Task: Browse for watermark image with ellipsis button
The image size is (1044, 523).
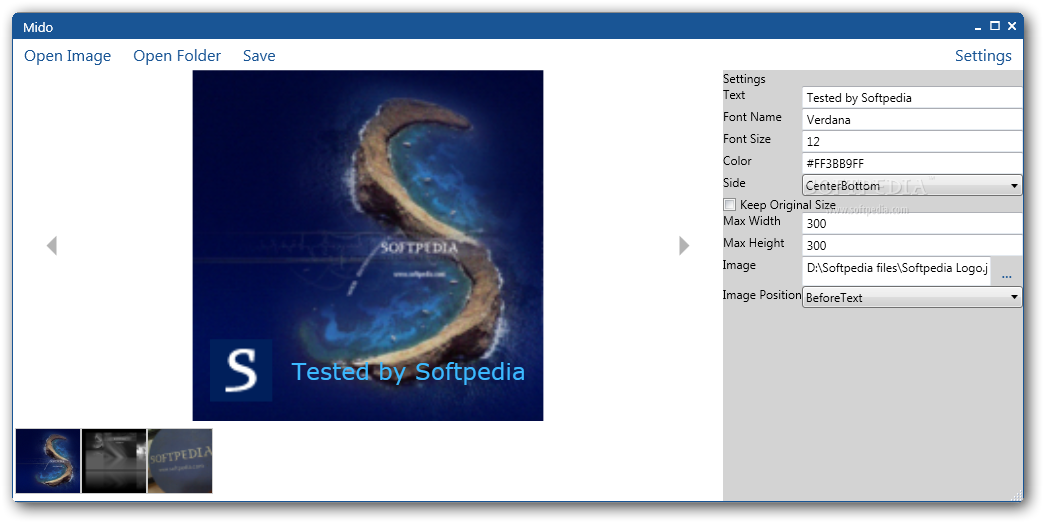Action: pos(1006,271)
